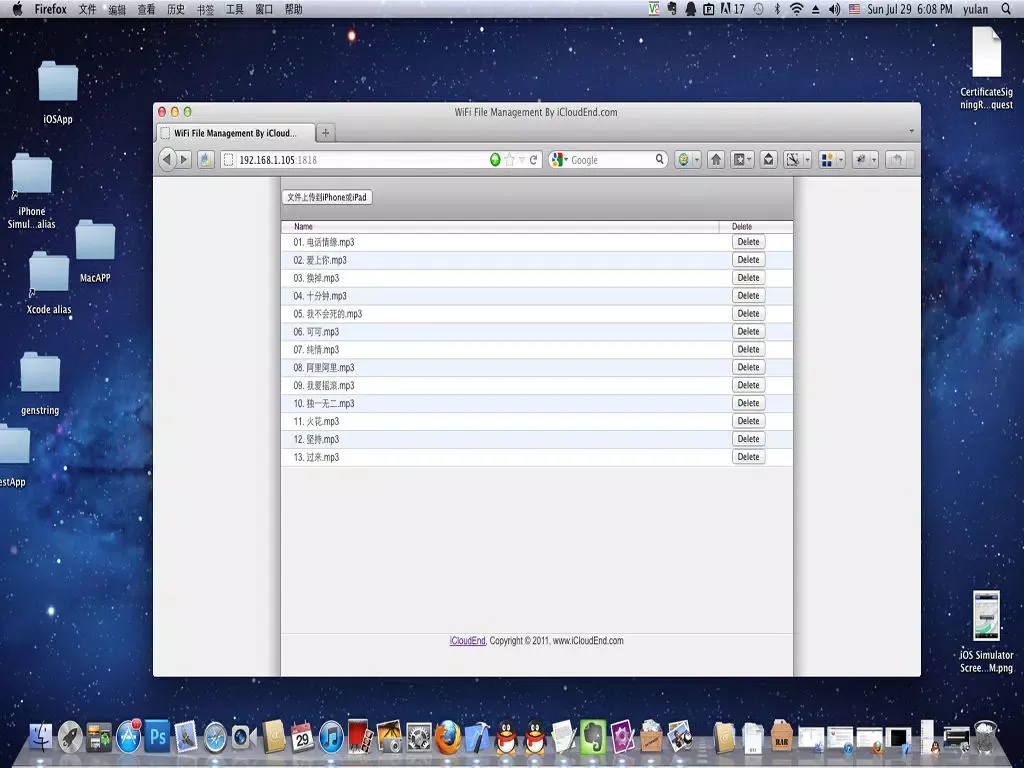The width and height of the screenshot is (1024, 768).
Task: Click the Firefox icon in the dock
Action: 448,737
